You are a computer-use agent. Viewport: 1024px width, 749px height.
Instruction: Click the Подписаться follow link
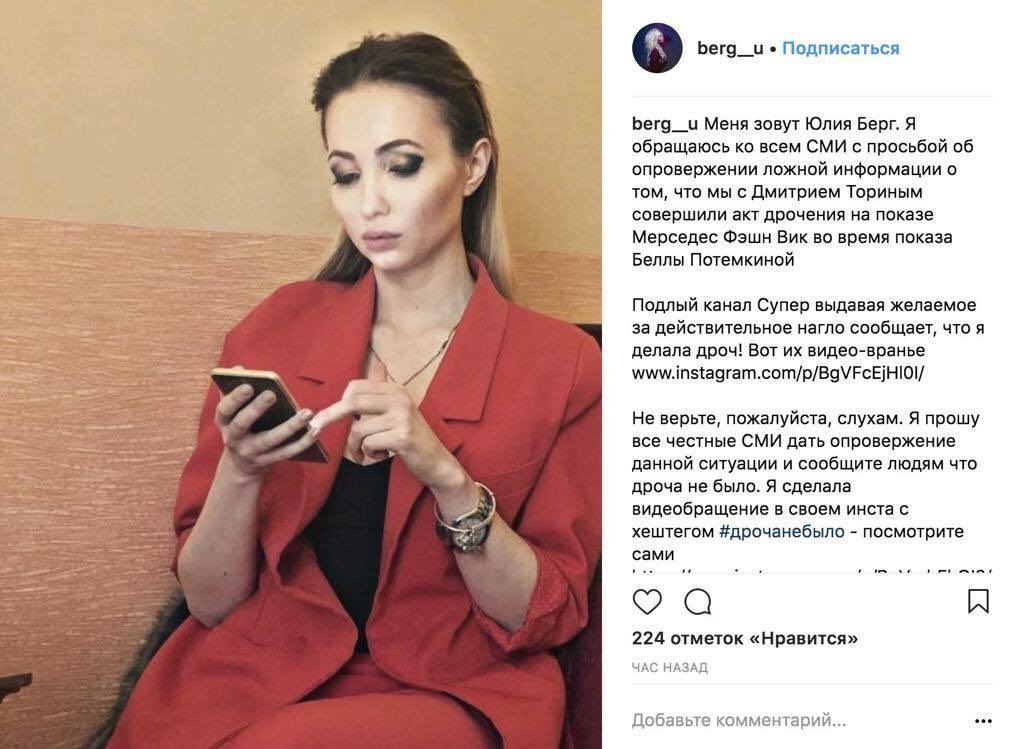[x=840, y=48]
